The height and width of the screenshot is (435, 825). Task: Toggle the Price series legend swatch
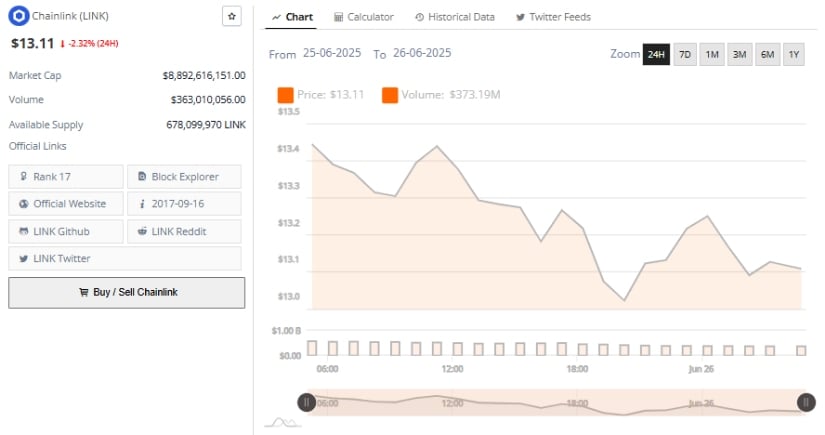click(x=285, y=95)
